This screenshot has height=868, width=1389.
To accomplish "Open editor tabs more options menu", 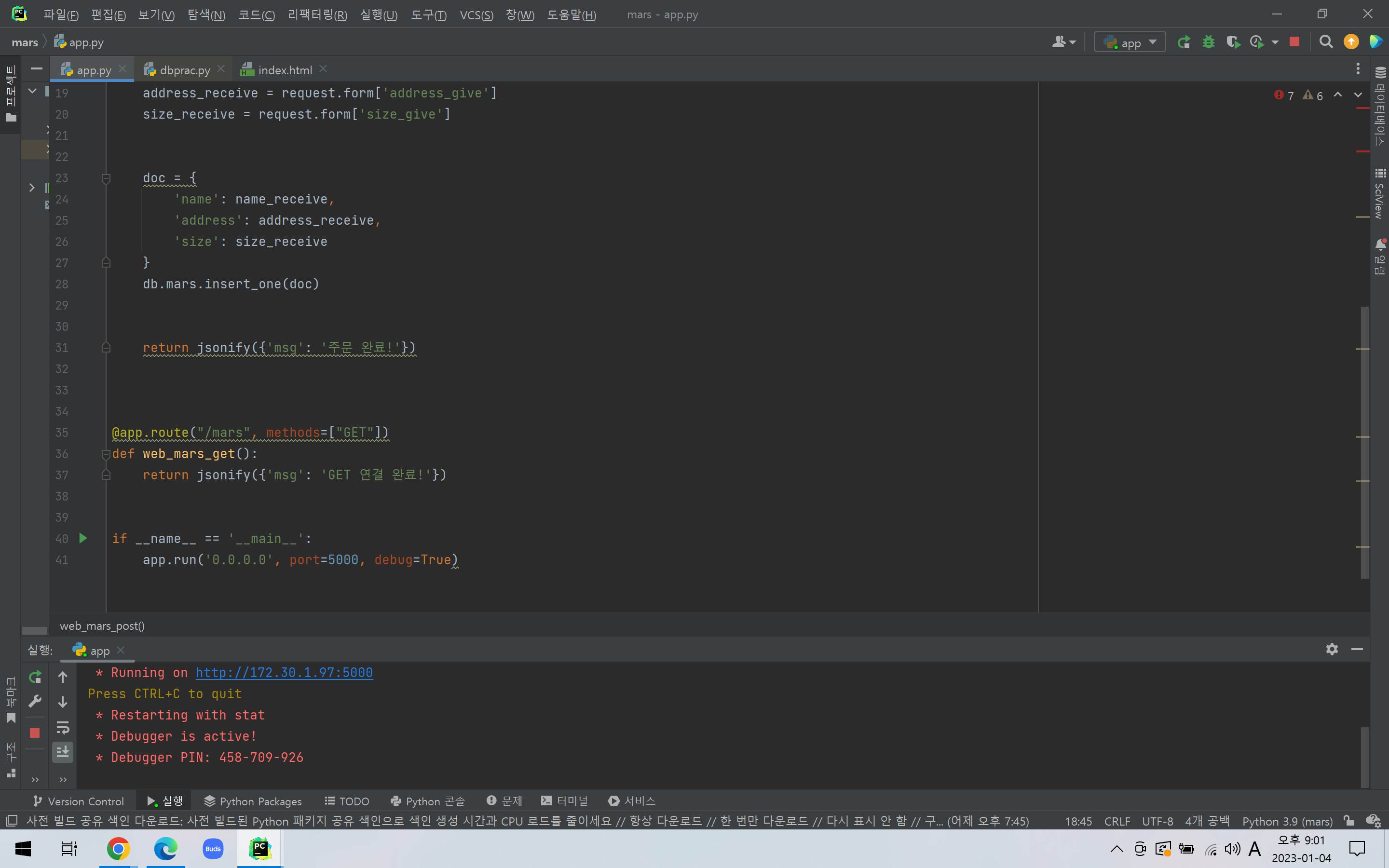I will [1358, 69].
